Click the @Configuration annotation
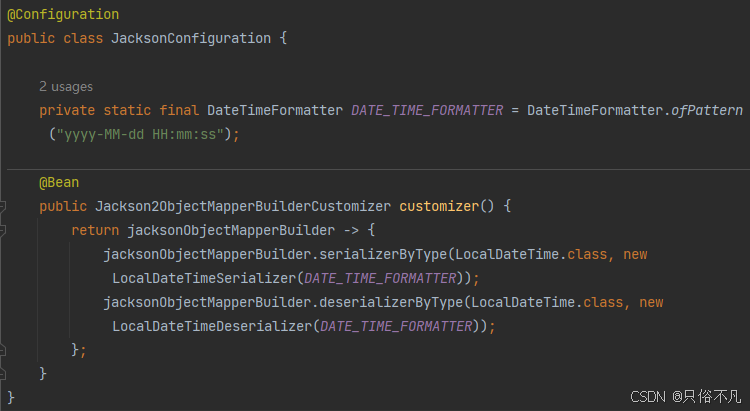The image size is (750, 411). tap(63, 15)
